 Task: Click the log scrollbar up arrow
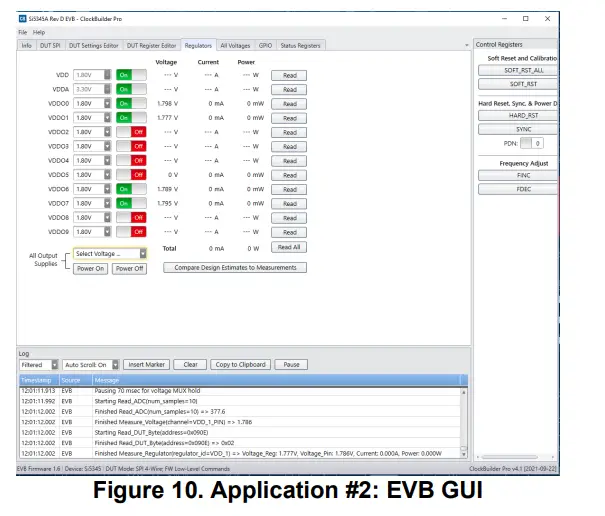464,392
